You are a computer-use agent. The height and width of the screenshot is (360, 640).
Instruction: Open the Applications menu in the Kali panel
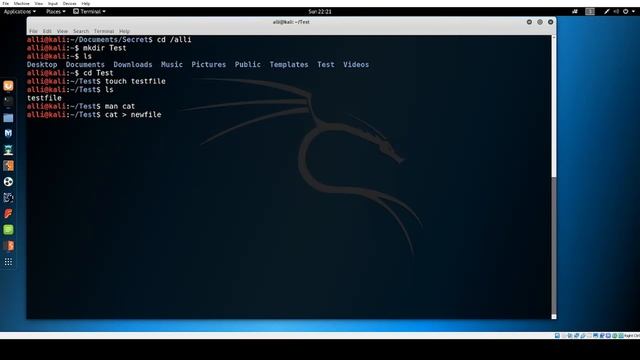point(20,11)
